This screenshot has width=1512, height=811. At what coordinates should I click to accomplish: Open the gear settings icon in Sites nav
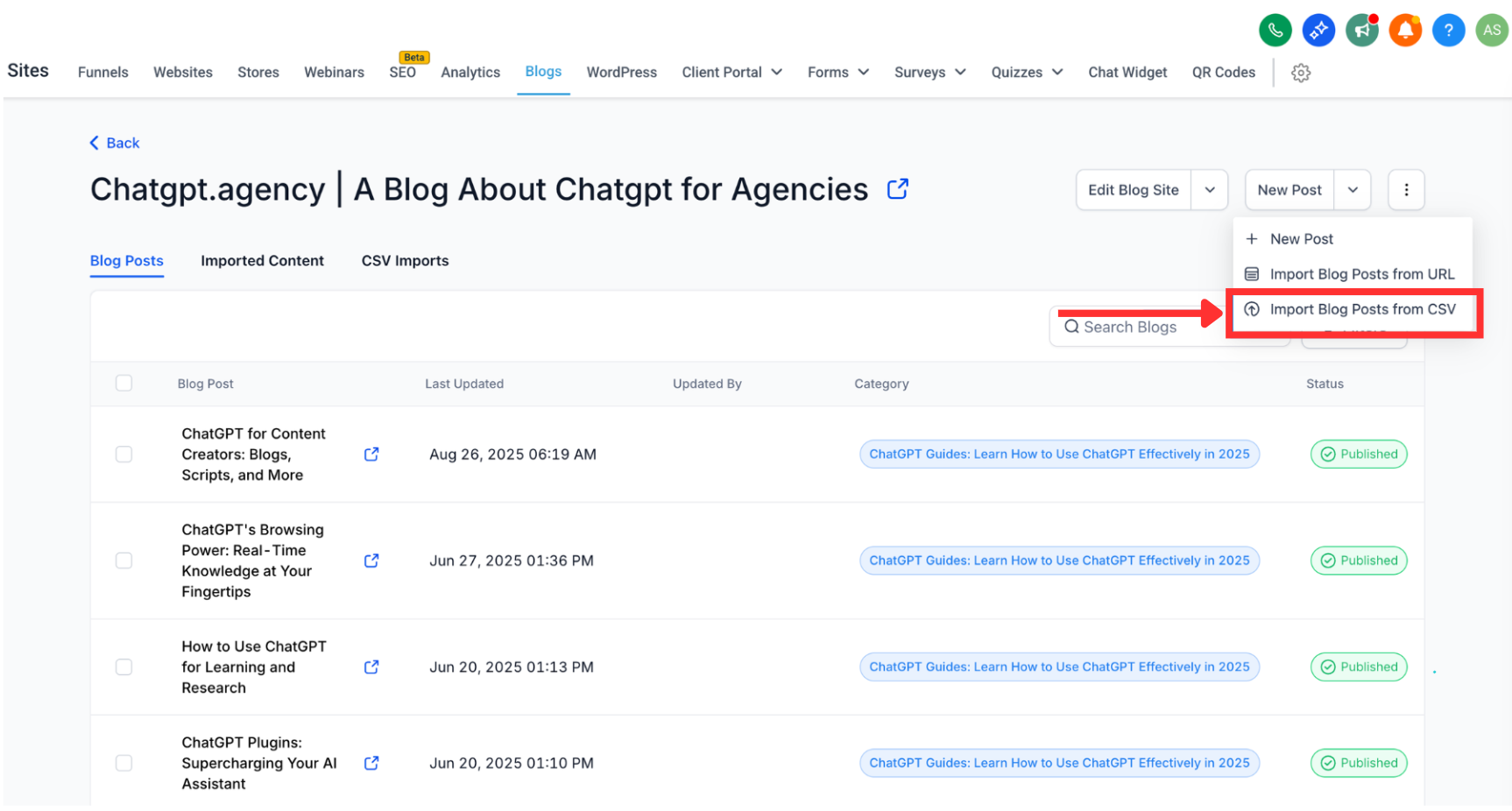[x=1301, y=73]
